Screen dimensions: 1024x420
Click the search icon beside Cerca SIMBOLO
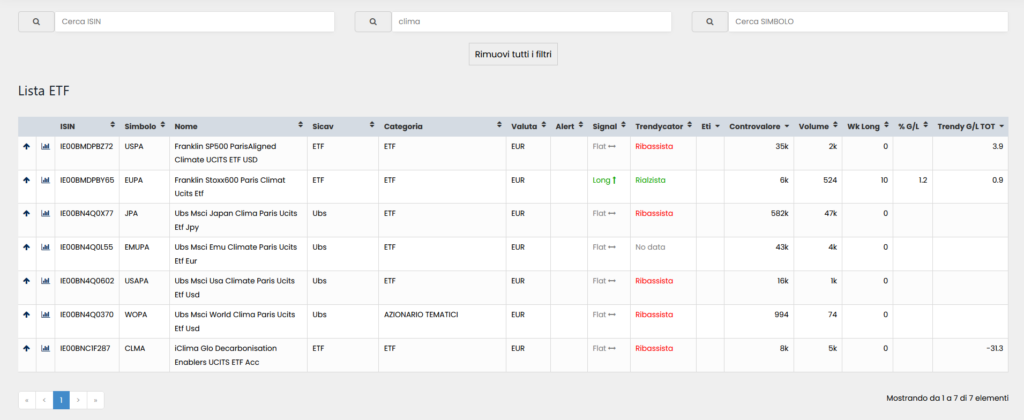[708, 21]
